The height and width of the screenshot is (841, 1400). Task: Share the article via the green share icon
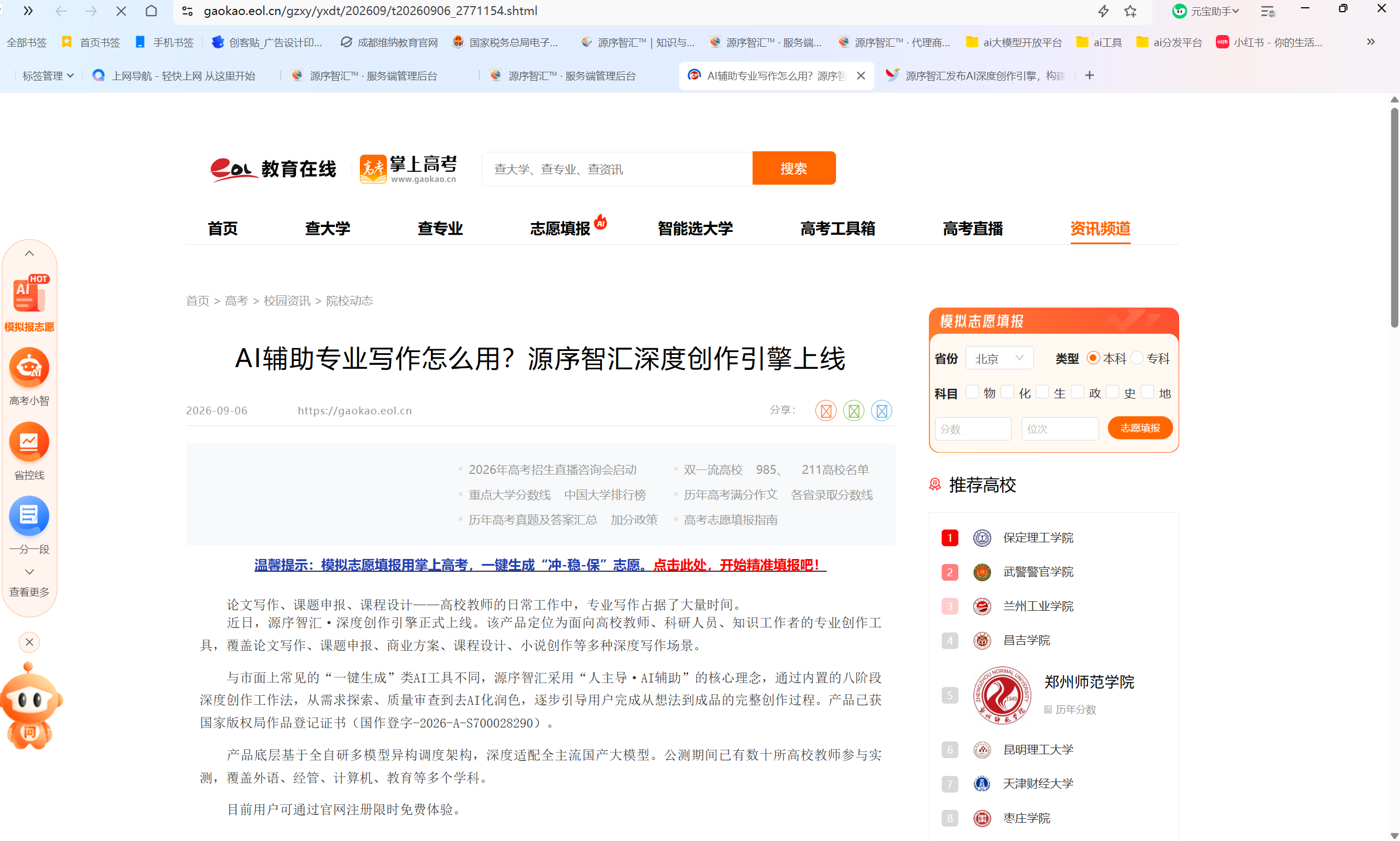(x=854, y=411)
